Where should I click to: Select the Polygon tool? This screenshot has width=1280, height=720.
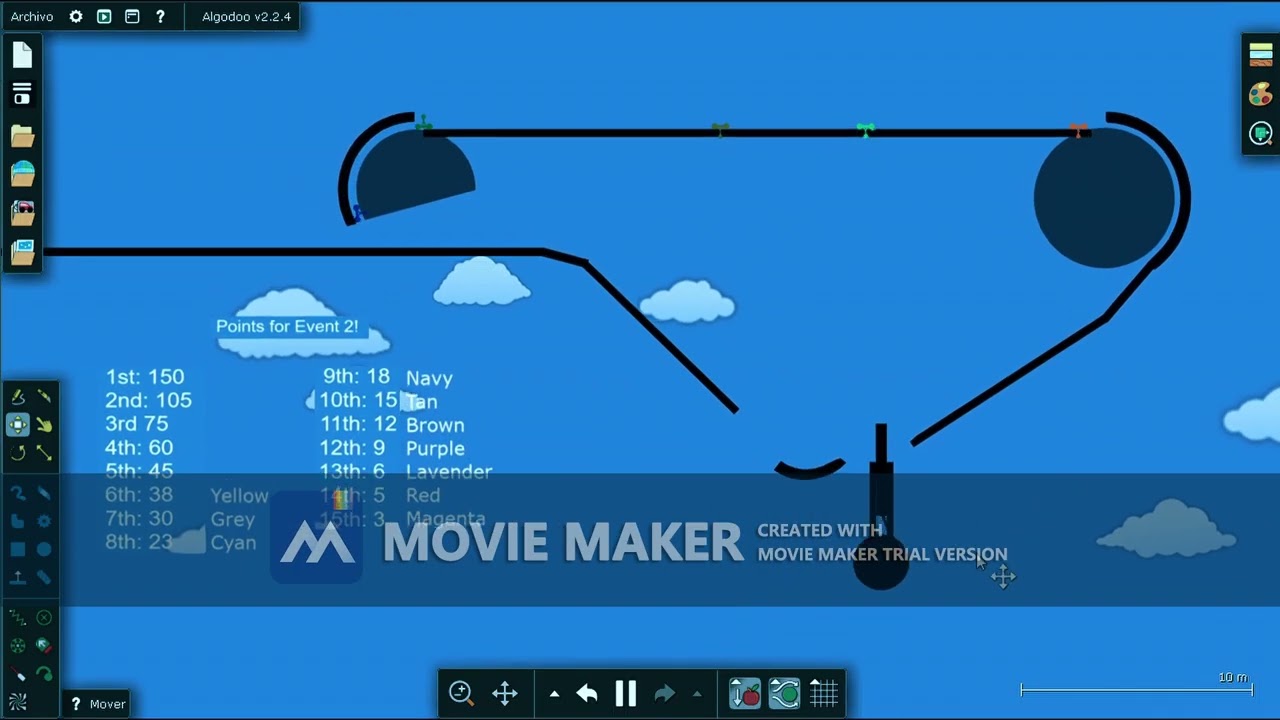tap(18, 521)
